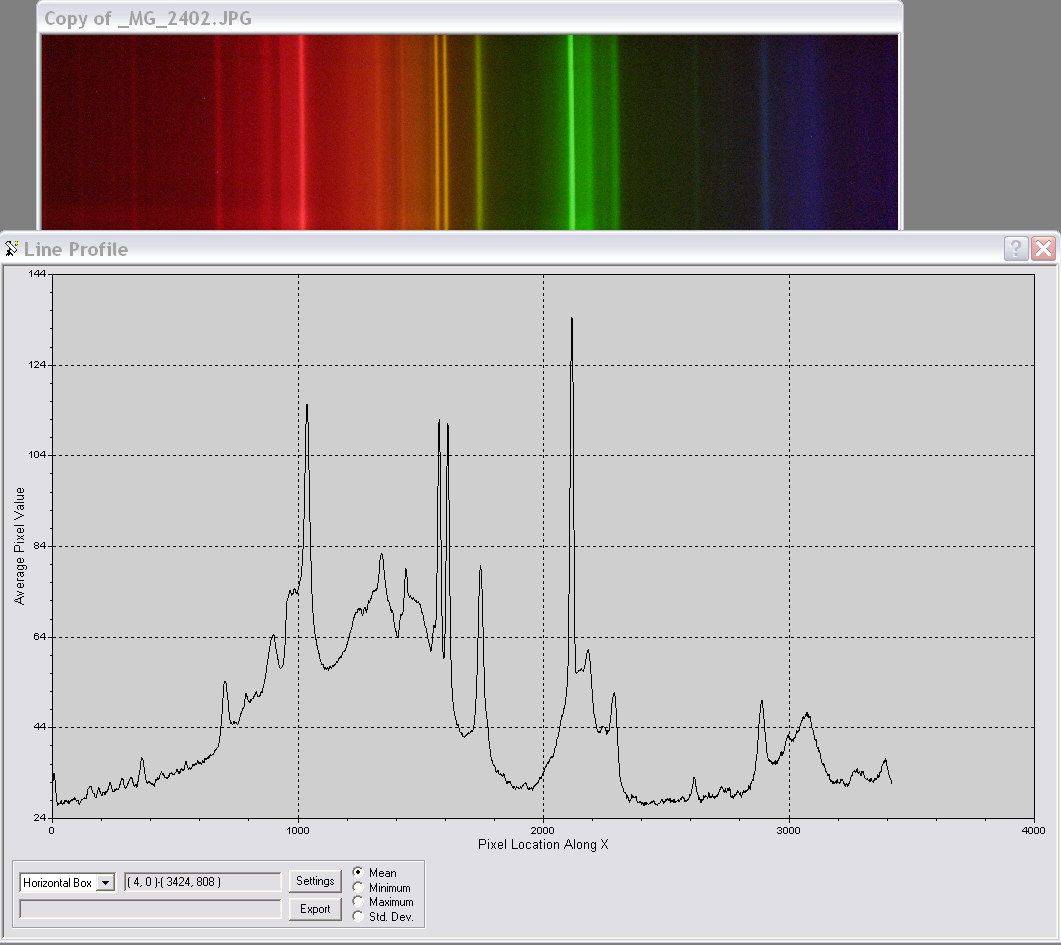Click the bright red line in spectrum image
1061x945 pixels.
302,130
